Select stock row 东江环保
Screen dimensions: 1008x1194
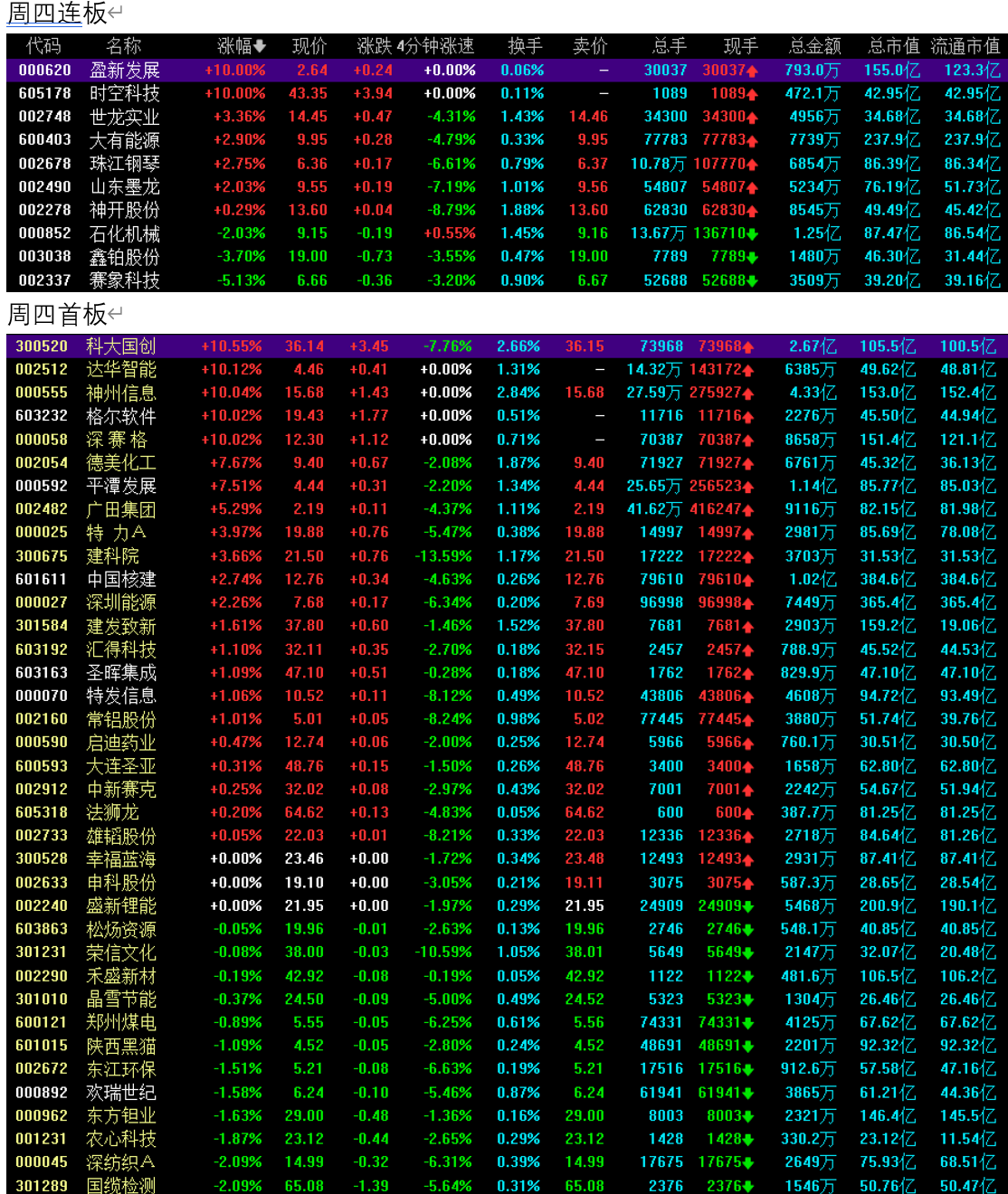[506, 1069]
